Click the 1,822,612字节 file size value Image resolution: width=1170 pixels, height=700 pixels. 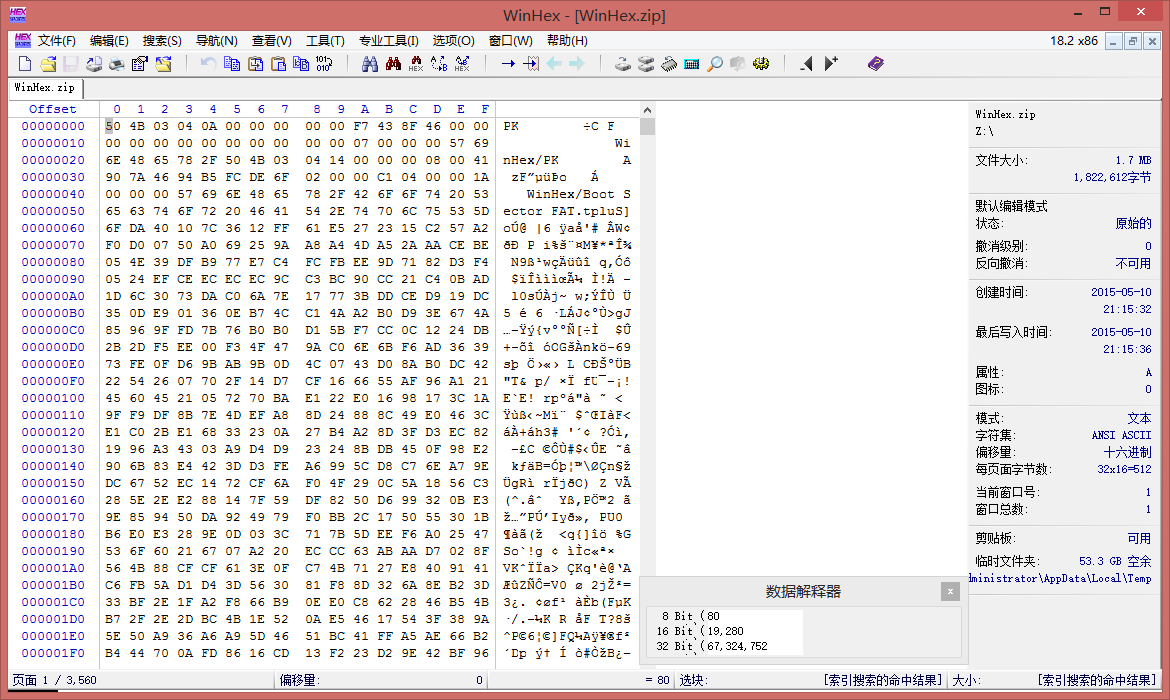coord(1112,178)
